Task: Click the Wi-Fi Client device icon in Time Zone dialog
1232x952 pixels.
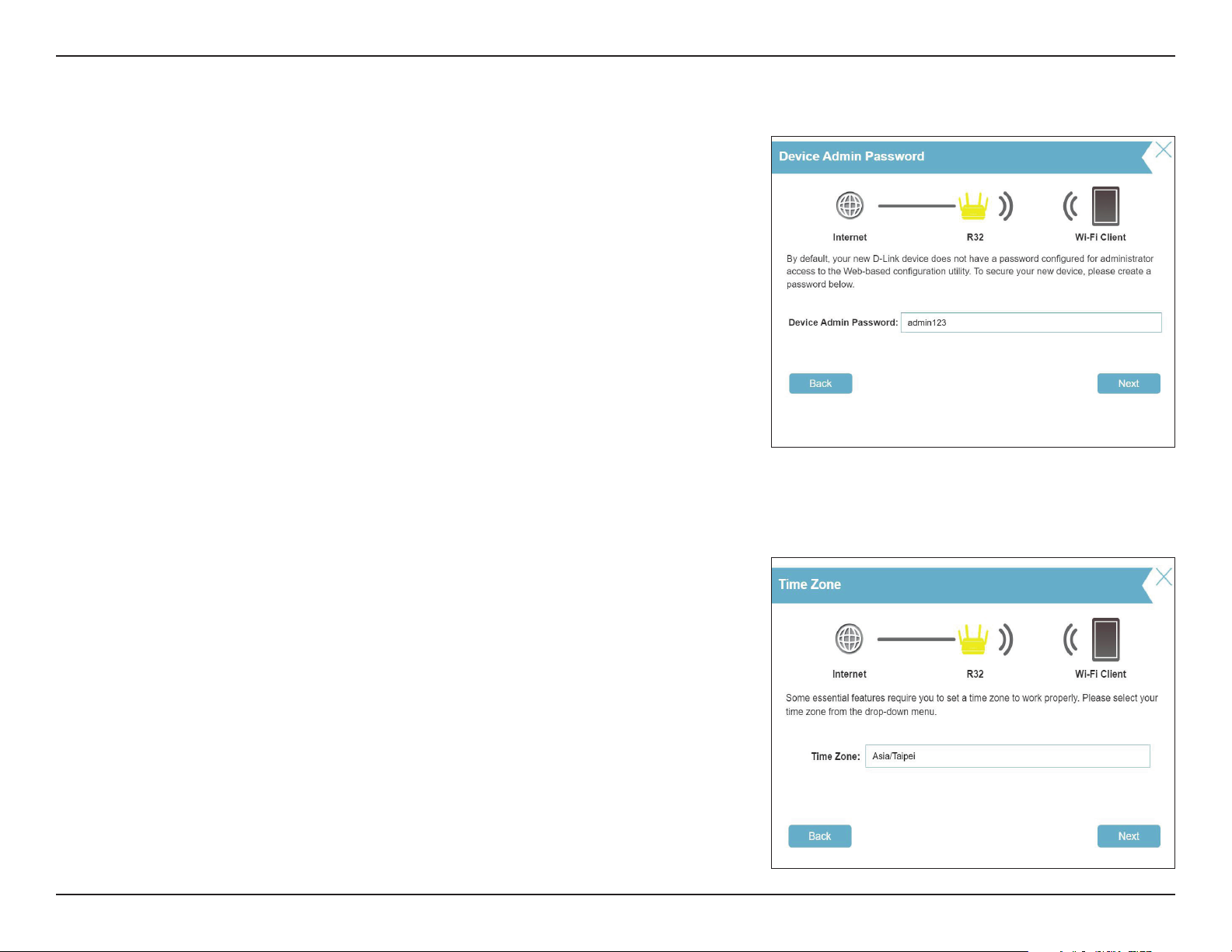Action: [1105, 639]
